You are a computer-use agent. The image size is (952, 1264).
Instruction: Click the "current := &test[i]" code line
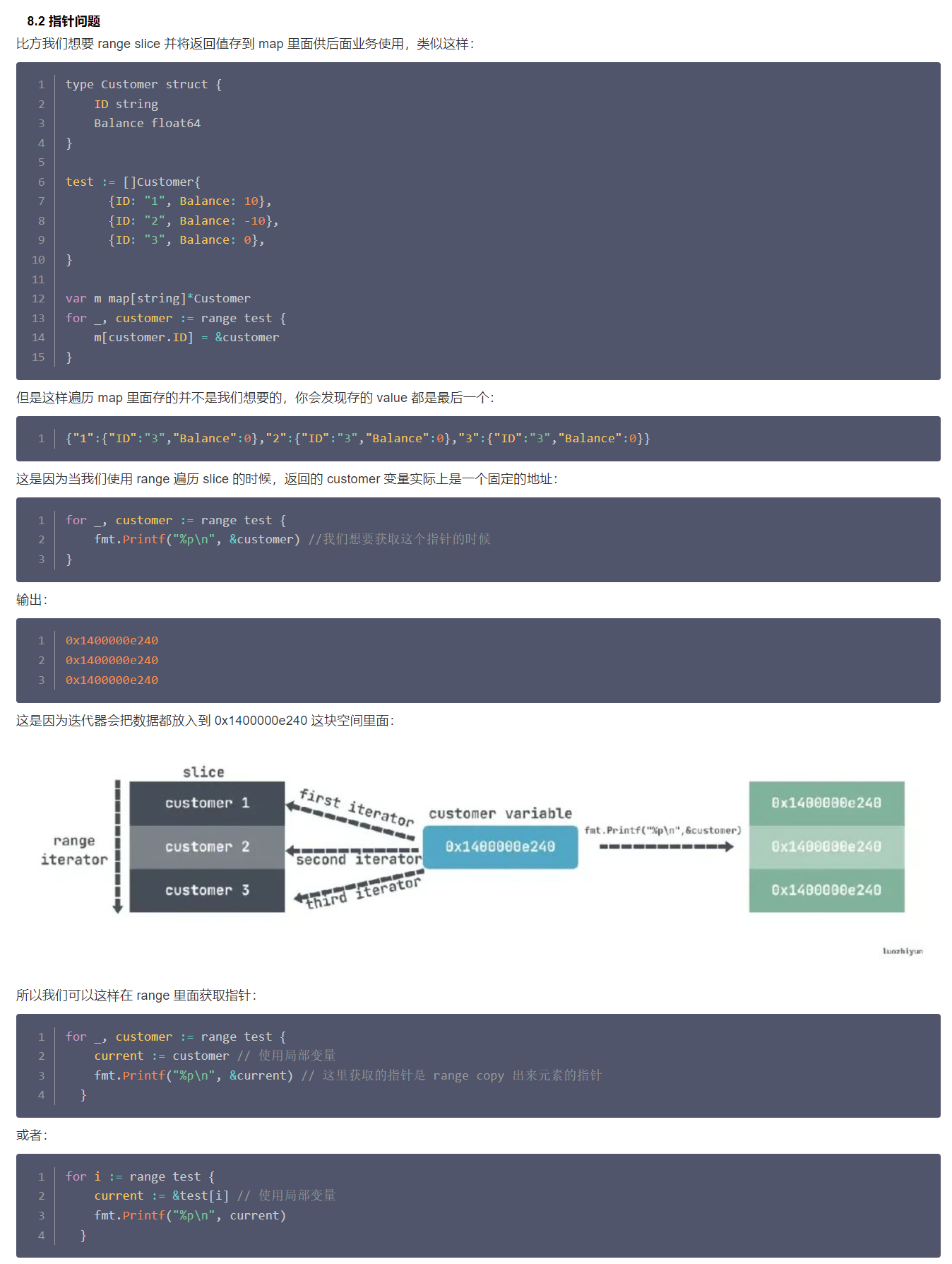(162, 1196)
